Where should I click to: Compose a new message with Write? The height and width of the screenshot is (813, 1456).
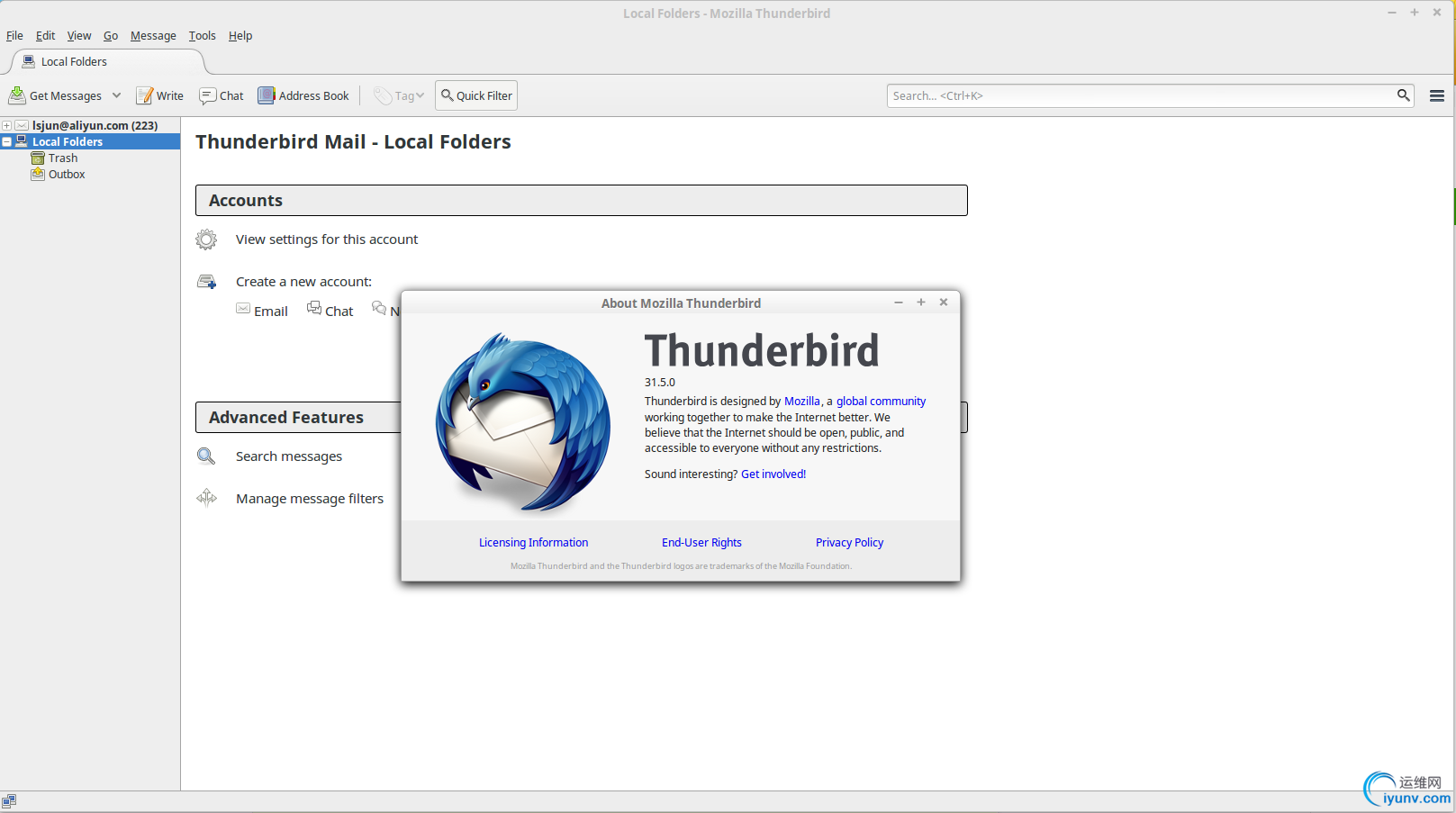coord(159,95)
